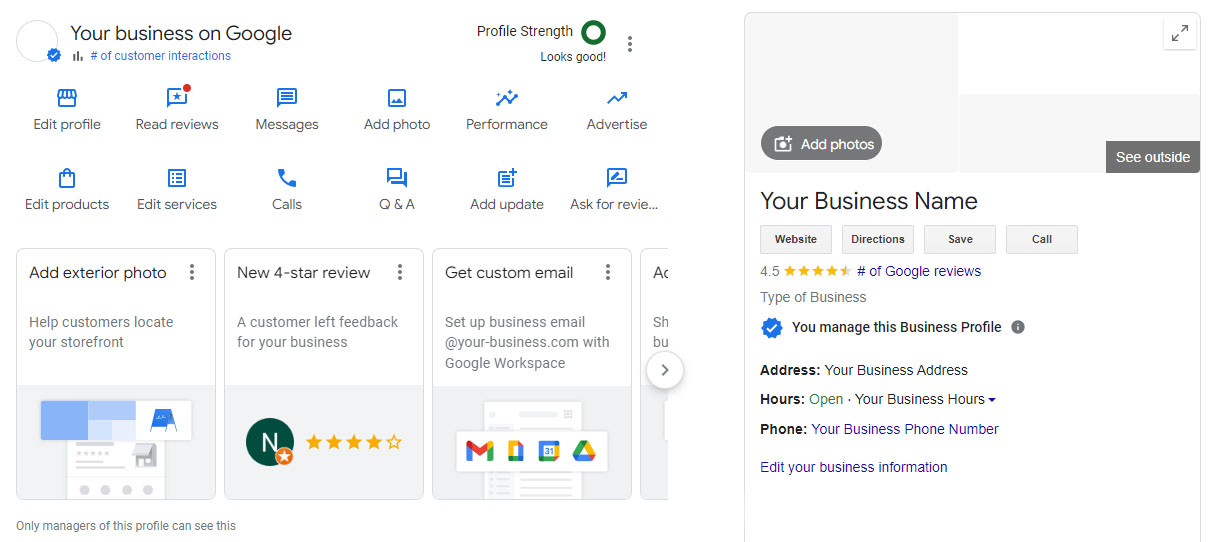Viewport: 1217px width, 542px height.
Task: Open the Messages icon
Action: (x=287, y=98)
